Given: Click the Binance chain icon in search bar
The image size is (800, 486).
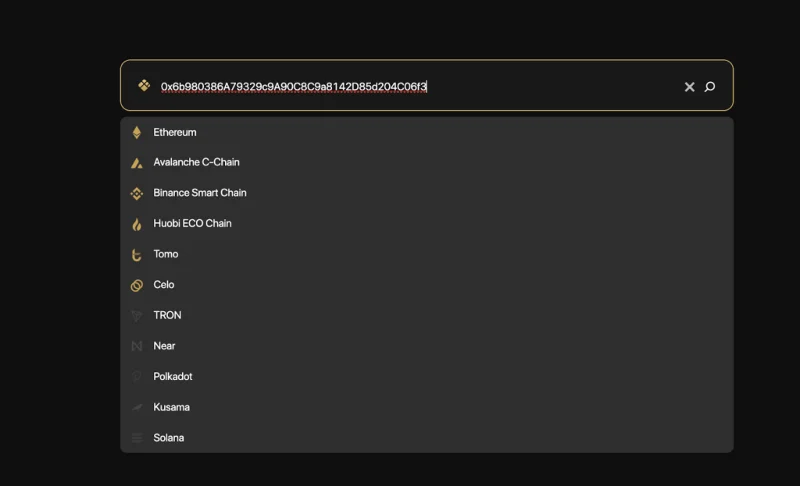Looking at the screenshot, I should [144, 86].
